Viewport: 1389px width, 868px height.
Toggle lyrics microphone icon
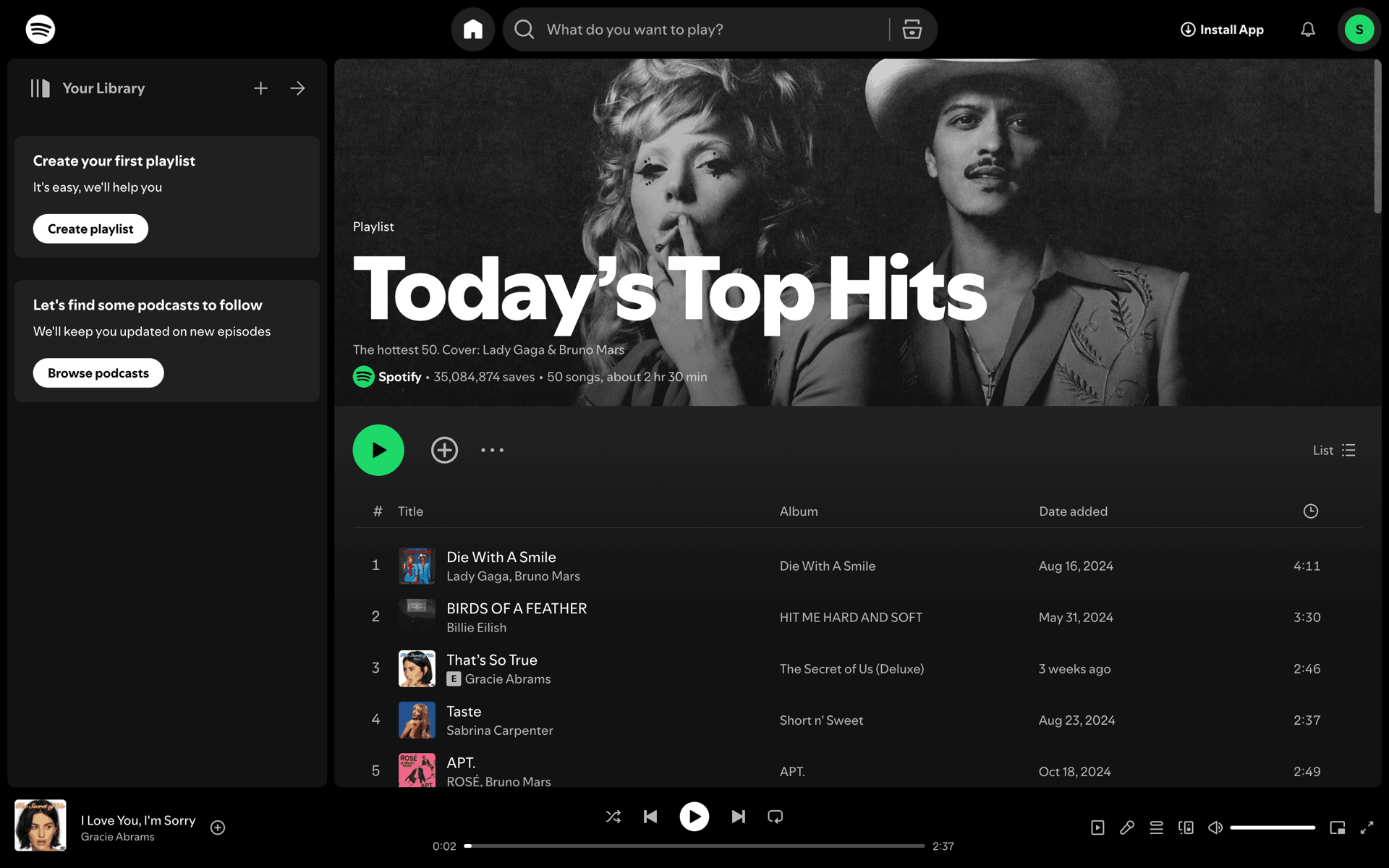pos(1127,827)
